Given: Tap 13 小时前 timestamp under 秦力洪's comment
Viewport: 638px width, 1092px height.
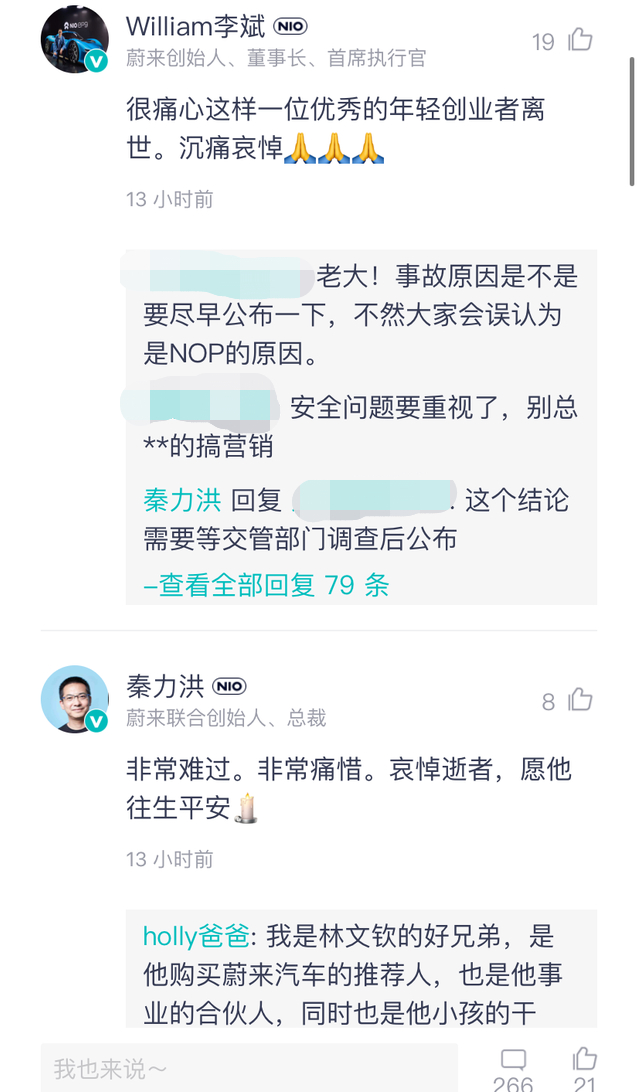Looking at the screenshot, I should [x=170, y=859].
